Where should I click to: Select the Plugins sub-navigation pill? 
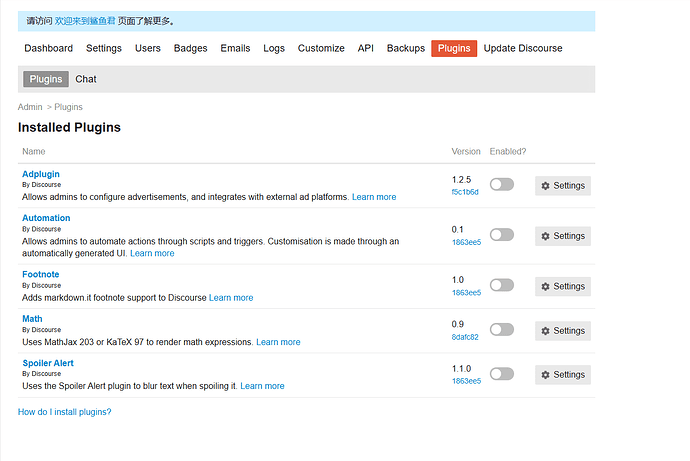pyautogui.click(x=46, y=79)
